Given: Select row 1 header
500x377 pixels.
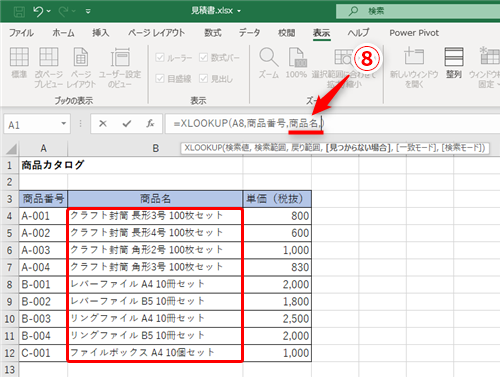Looking at the screenshot, I should click(9, 165).
